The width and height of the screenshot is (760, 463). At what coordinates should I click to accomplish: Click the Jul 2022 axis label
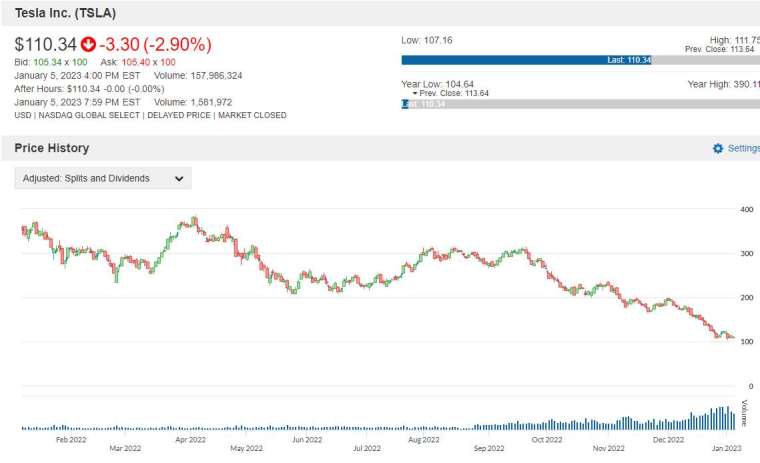point(367,448)
